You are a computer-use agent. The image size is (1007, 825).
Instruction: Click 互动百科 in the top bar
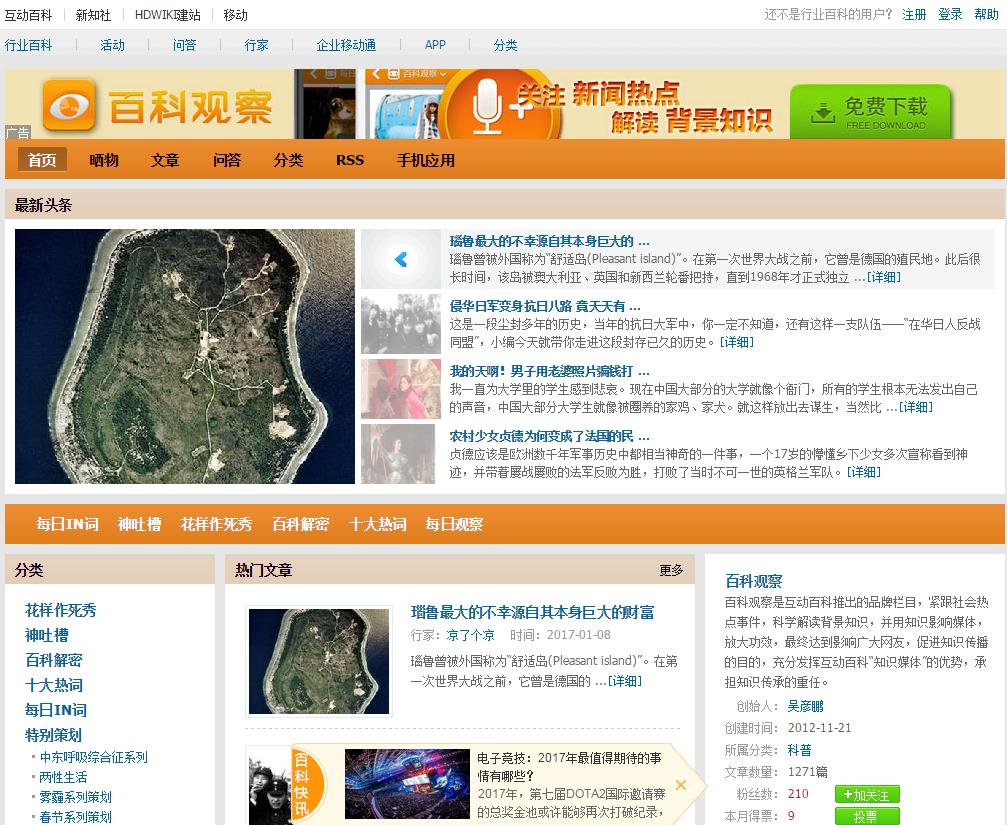point(28,15)
